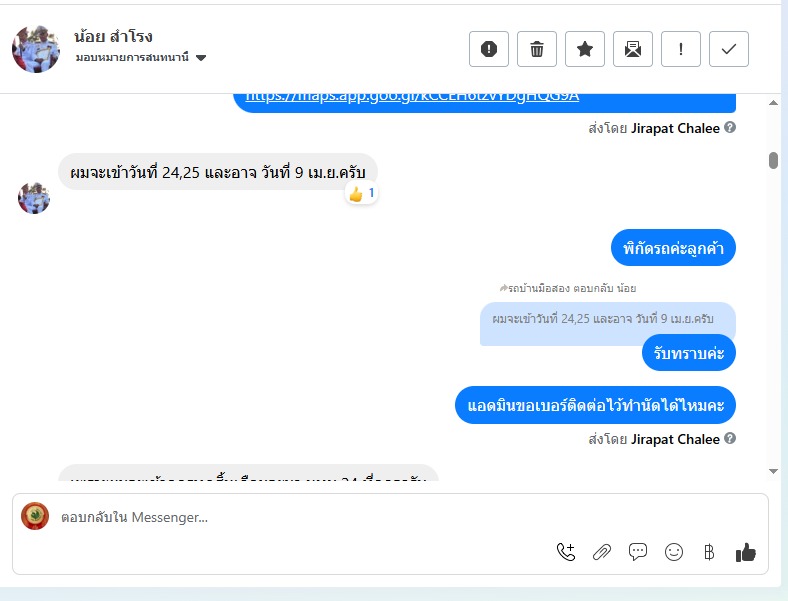Click the thumbs-up reaction on customer message
The image size is (788, 601).
(x=361, y=193)
